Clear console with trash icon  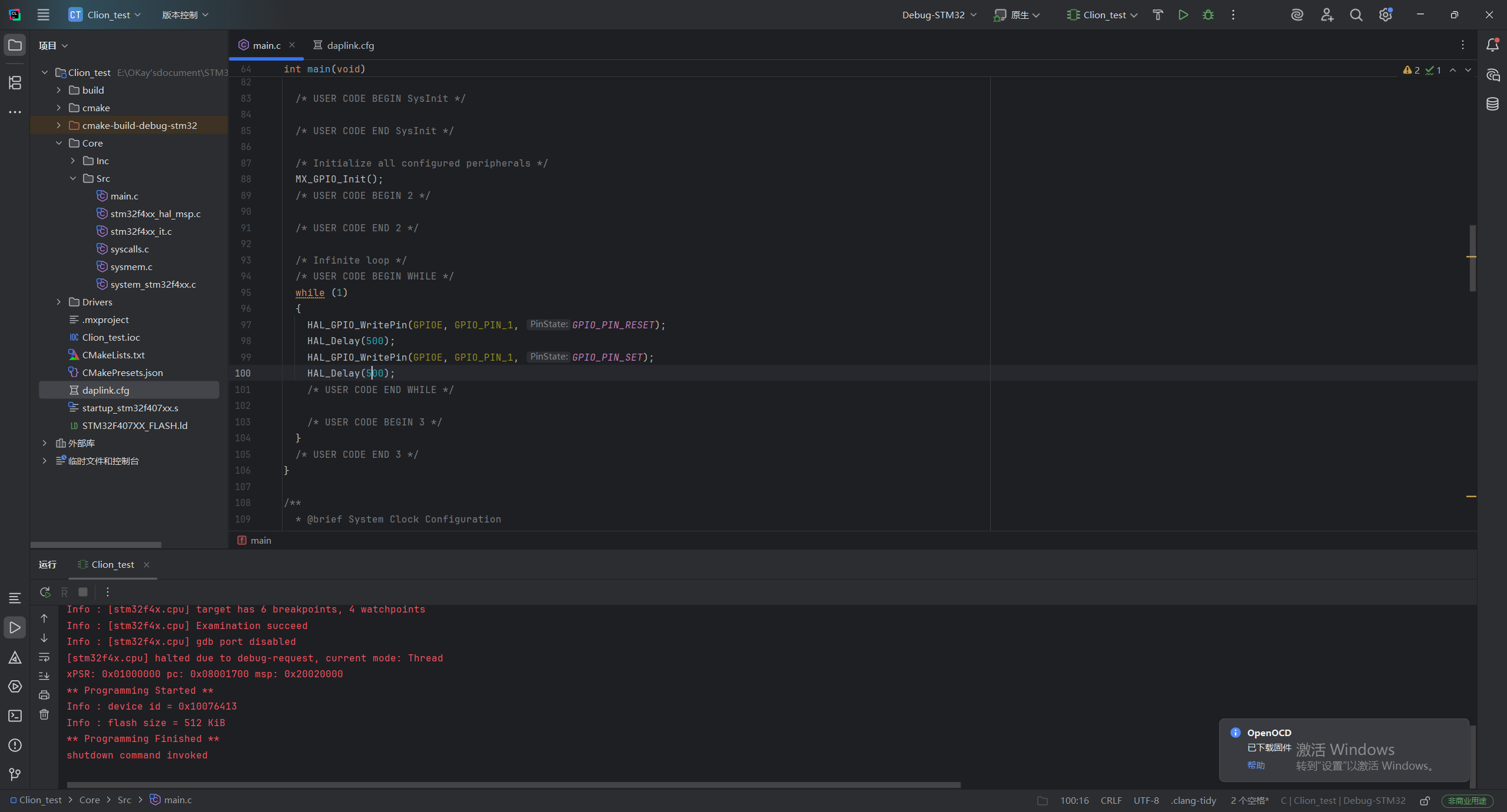click(x=44, y=714)
